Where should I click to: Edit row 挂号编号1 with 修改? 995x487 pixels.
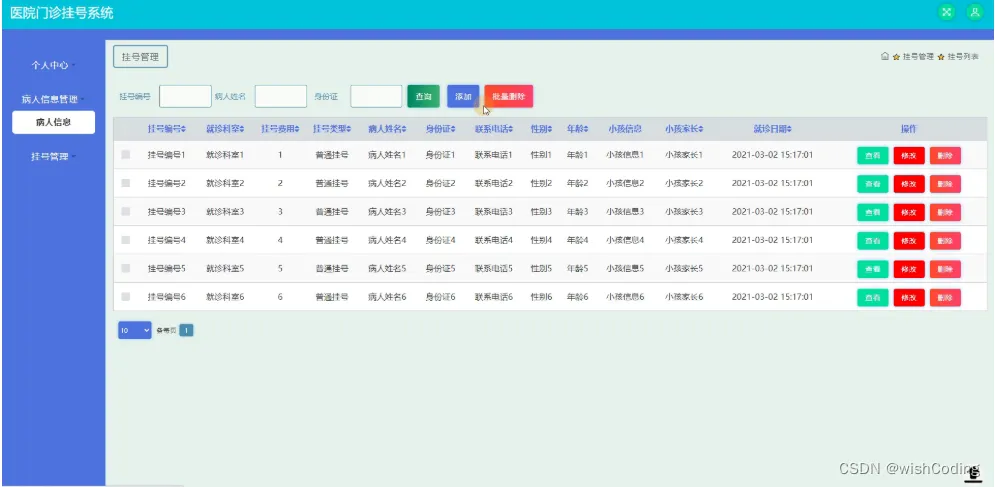909,156
